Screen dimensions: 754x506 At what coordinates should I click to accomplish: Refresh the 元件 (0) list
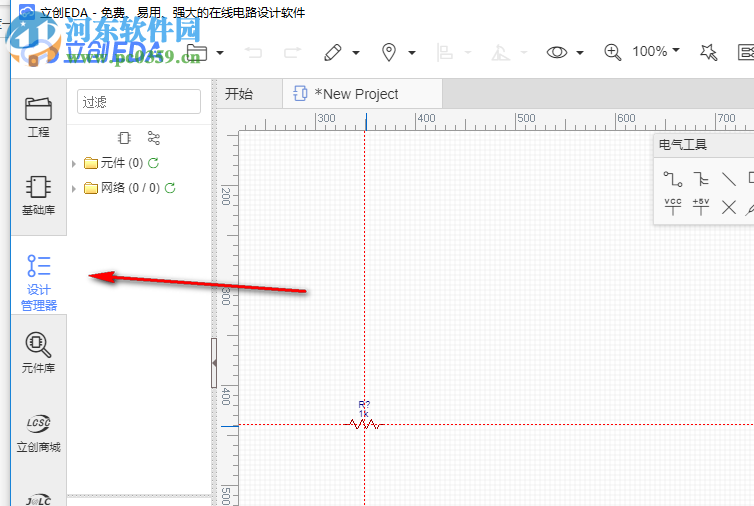[153, 163]
